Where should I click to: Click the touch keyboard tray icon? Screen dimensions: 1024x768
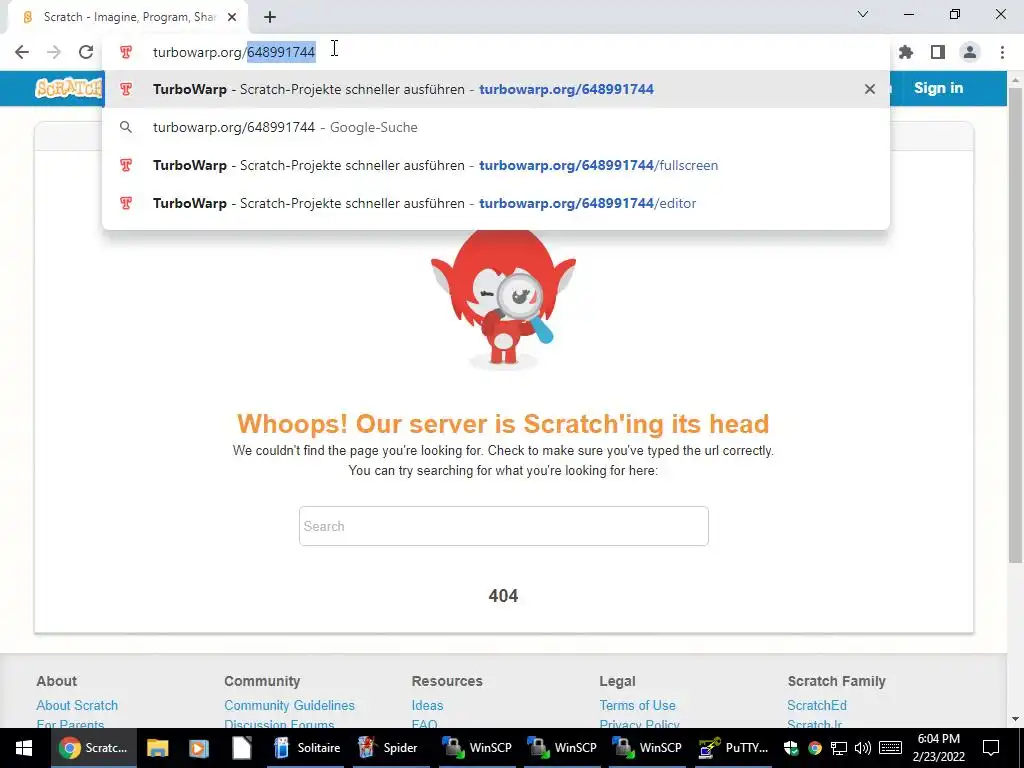pyautogui.click(x=891, y=748)
